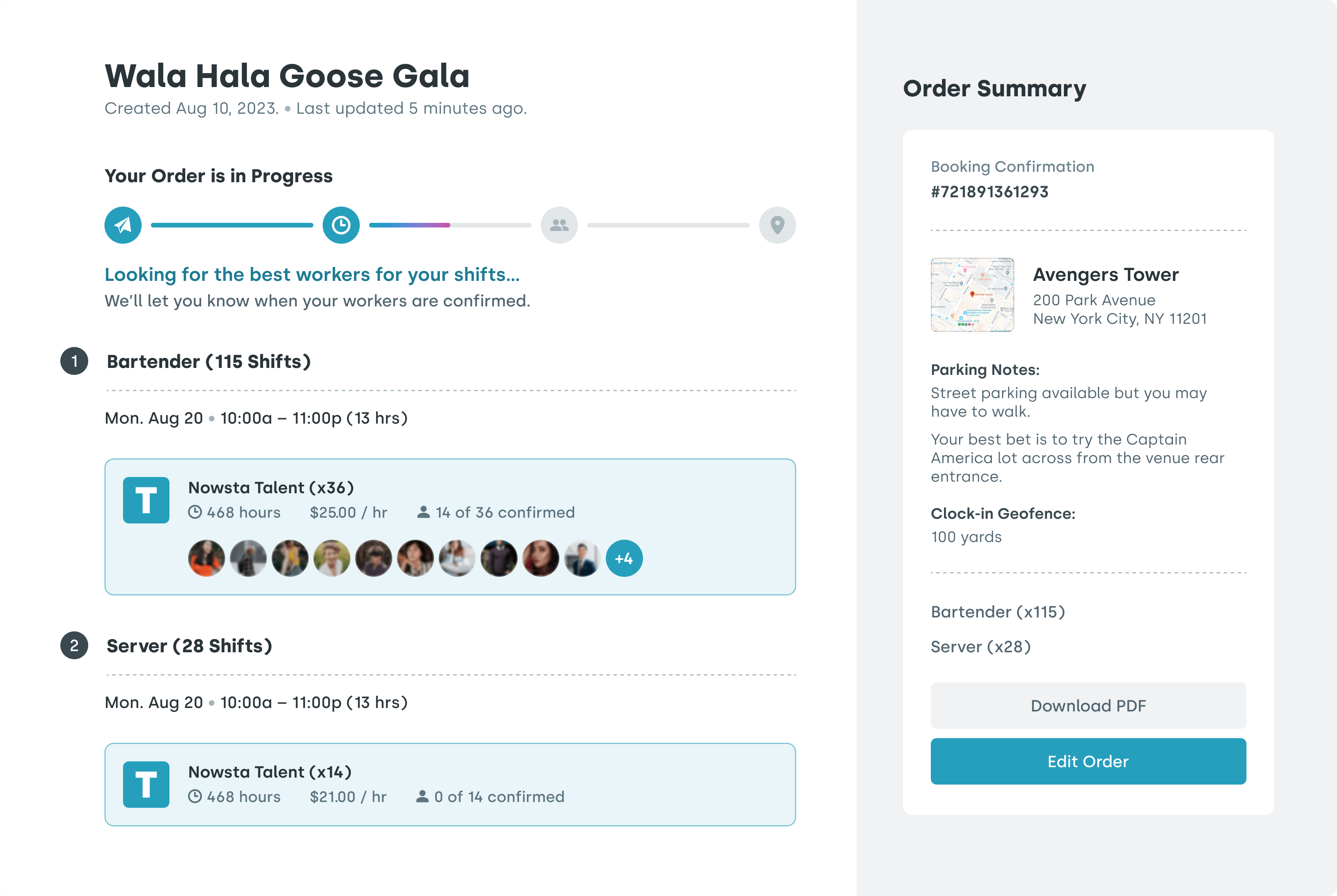Select the Bartender (115 Shifts) section header
Screen dimensions: 1337x896
(x=209, y=362)
